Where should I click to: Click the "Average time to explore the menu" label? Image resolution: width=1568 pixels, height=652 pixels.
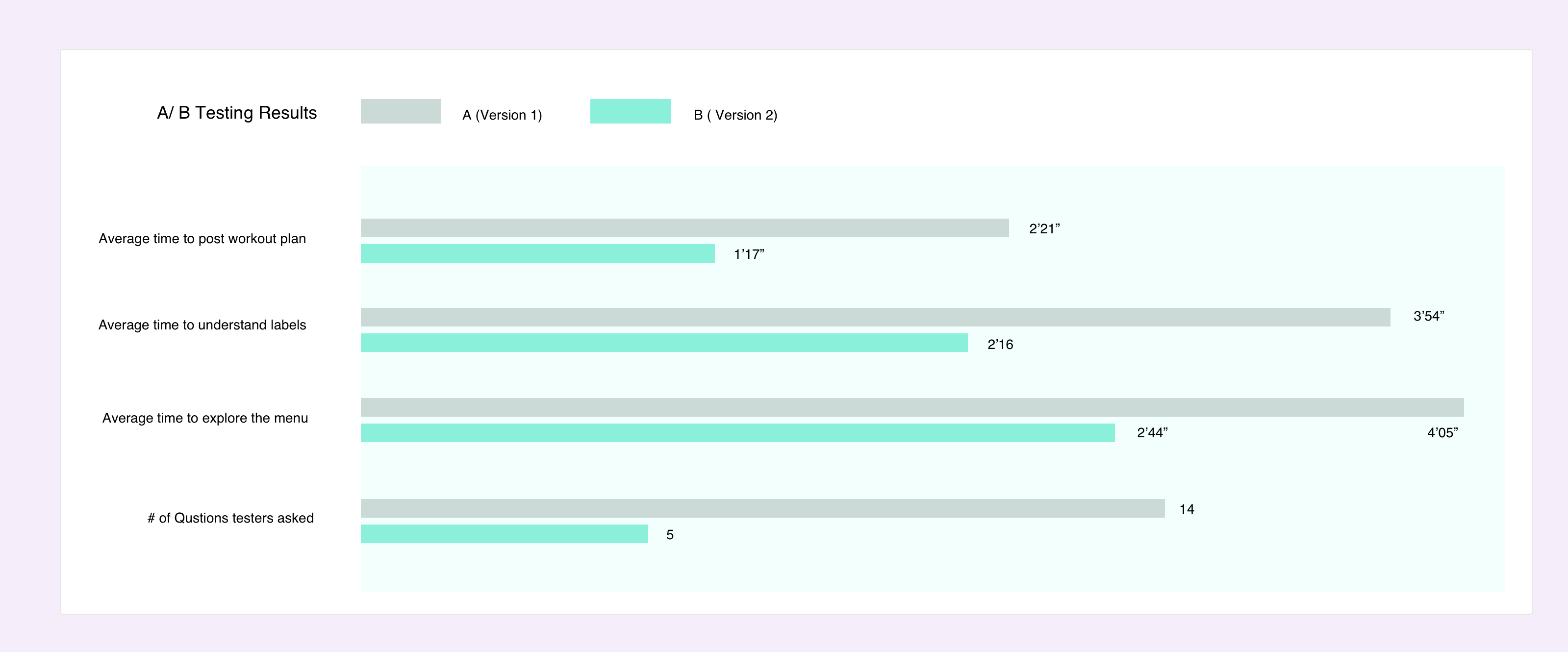(x=205, y=418)
